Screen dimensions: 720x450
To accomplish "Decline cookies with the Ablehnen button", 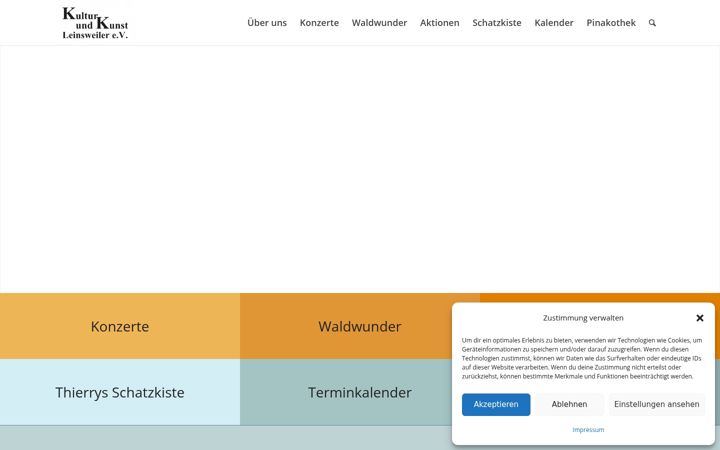I will click(569, 405).
